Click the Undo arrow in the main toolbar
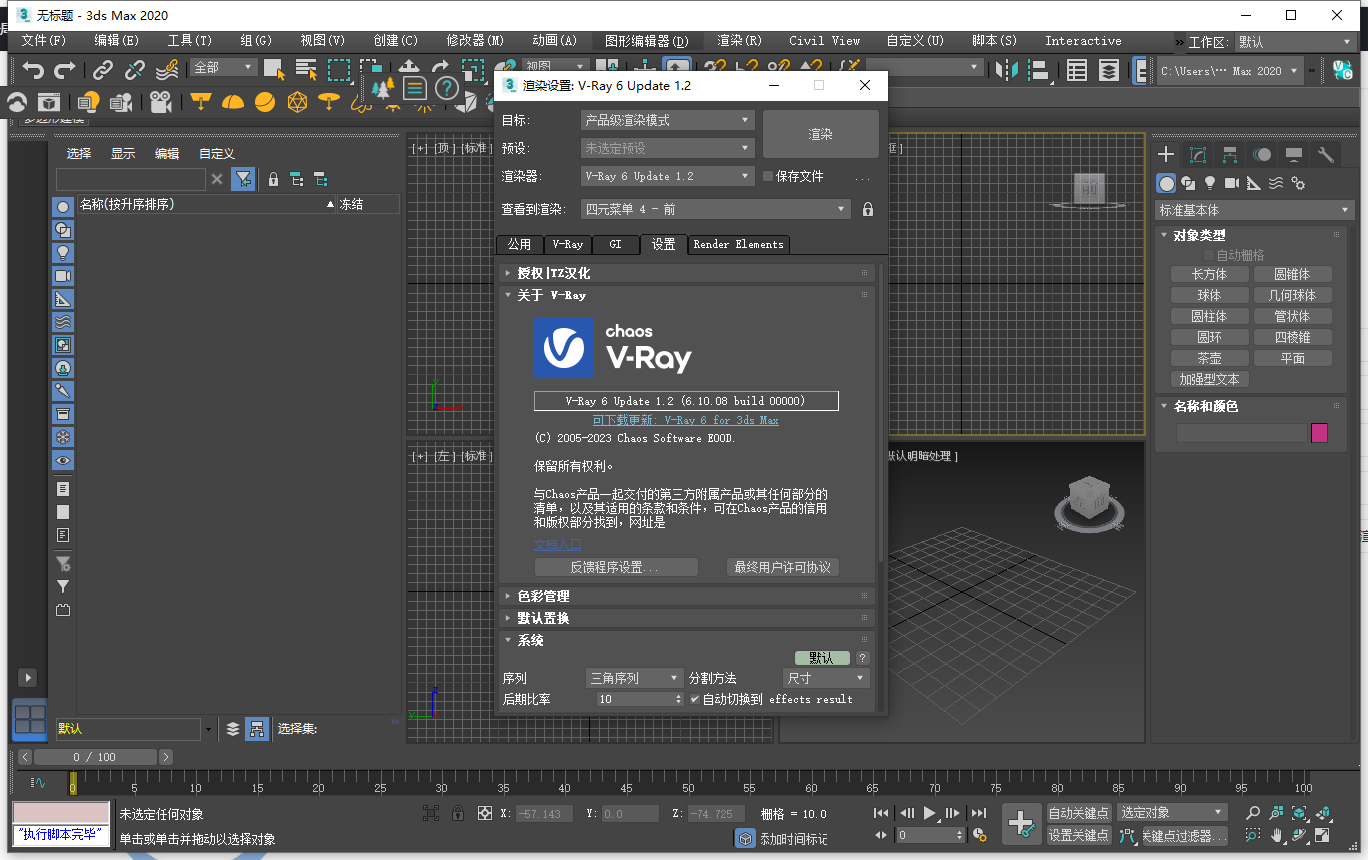Image resolution: width=1368 pixels, height=860 pixels. point(34,70)
